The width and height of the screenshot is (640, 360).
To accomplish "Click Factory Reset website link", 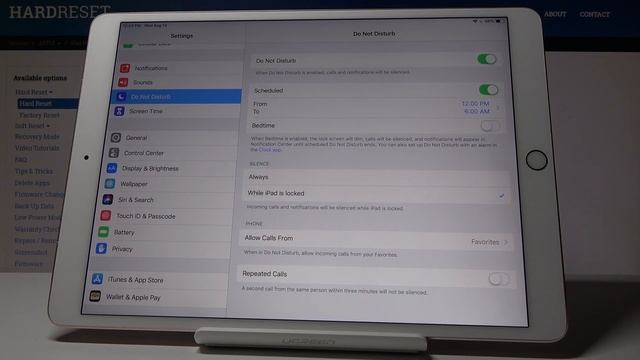I will pyautogui.click(x=40, y=115).
